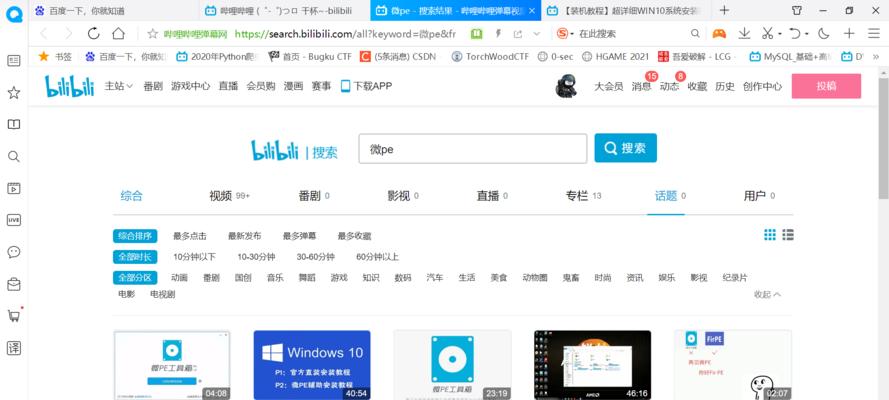The height and width of the screenshot is (400, 889).
Task: Bookmark this page with the star icon
Action: (153, 34)
